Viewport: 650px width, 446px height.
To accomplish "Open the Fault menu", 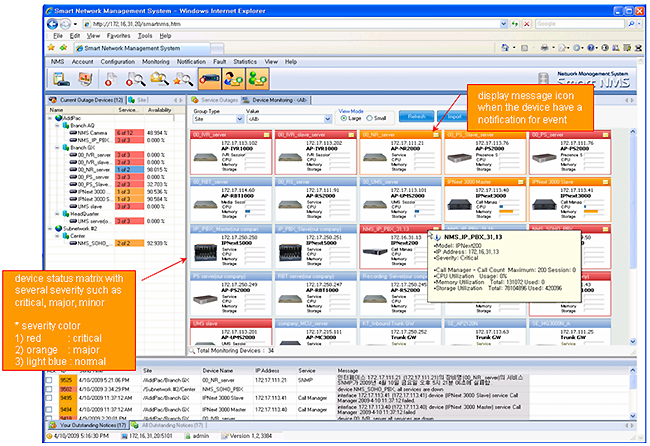I will pyautogui.click(x=220, y=62).
